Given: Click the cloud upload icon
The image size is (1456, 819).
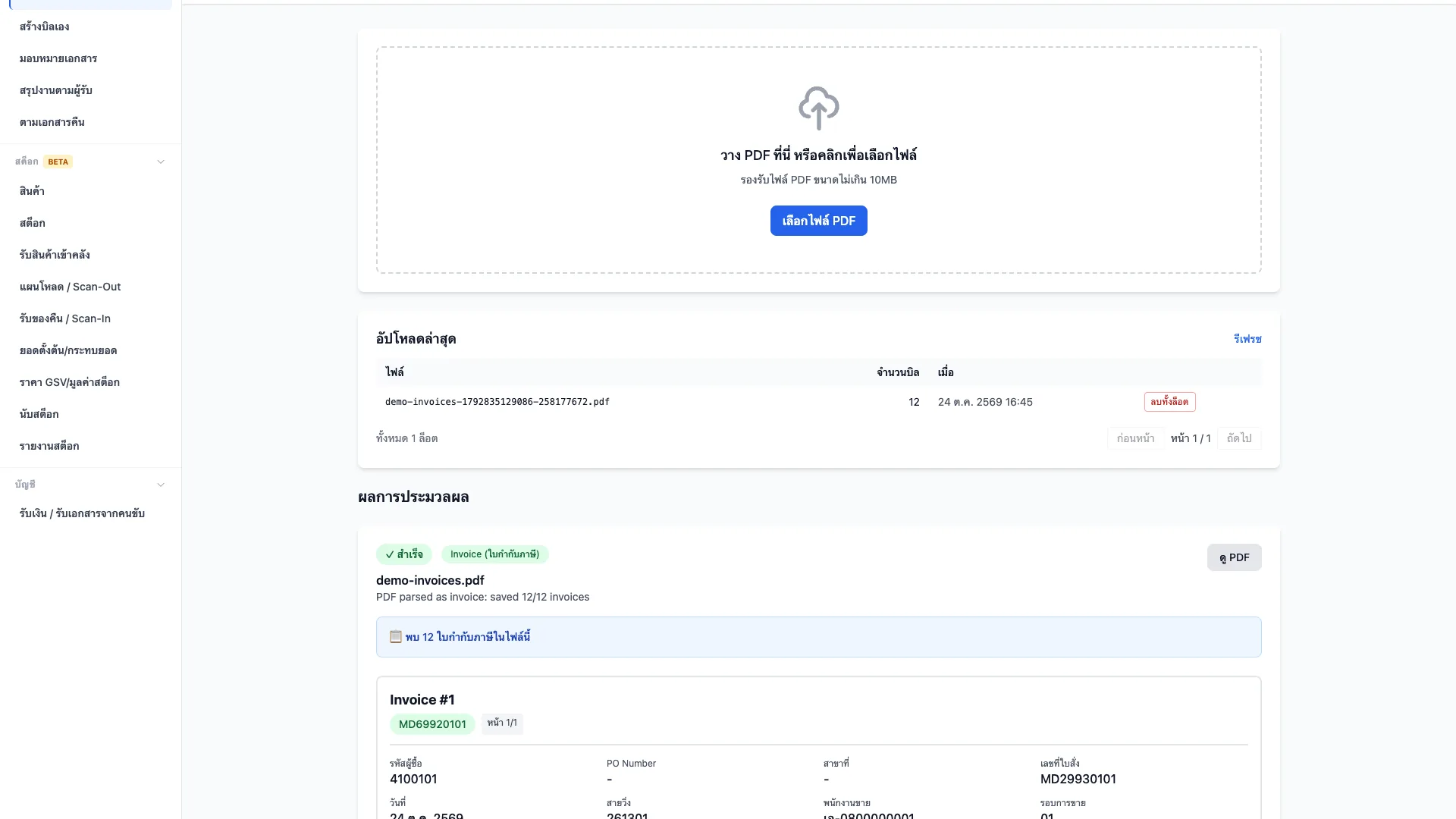Looking at the screenshot, I should (x=818, y=108).
